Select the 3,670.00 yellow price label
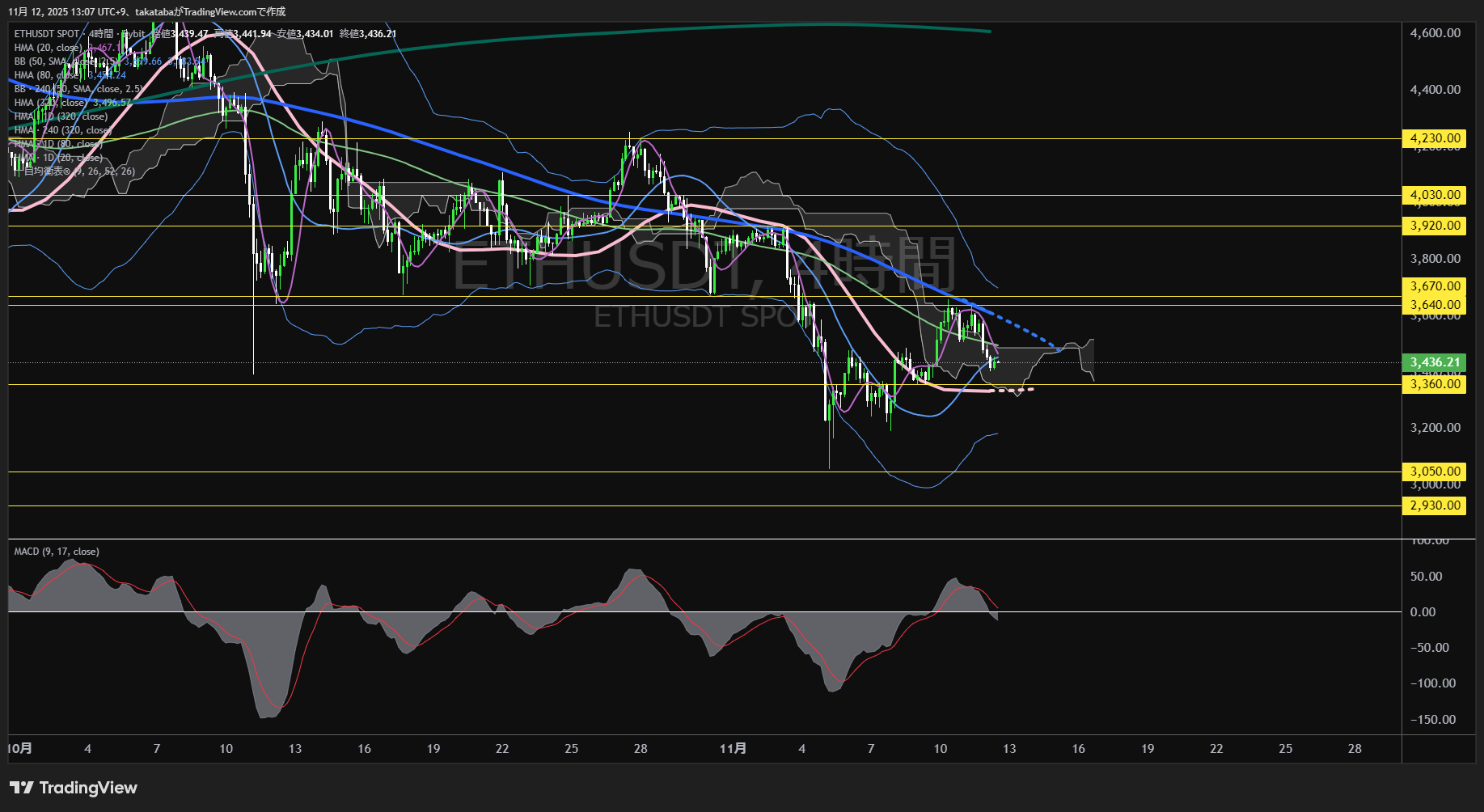This screenshot has height=812, width=1484. pos(1435,286)
